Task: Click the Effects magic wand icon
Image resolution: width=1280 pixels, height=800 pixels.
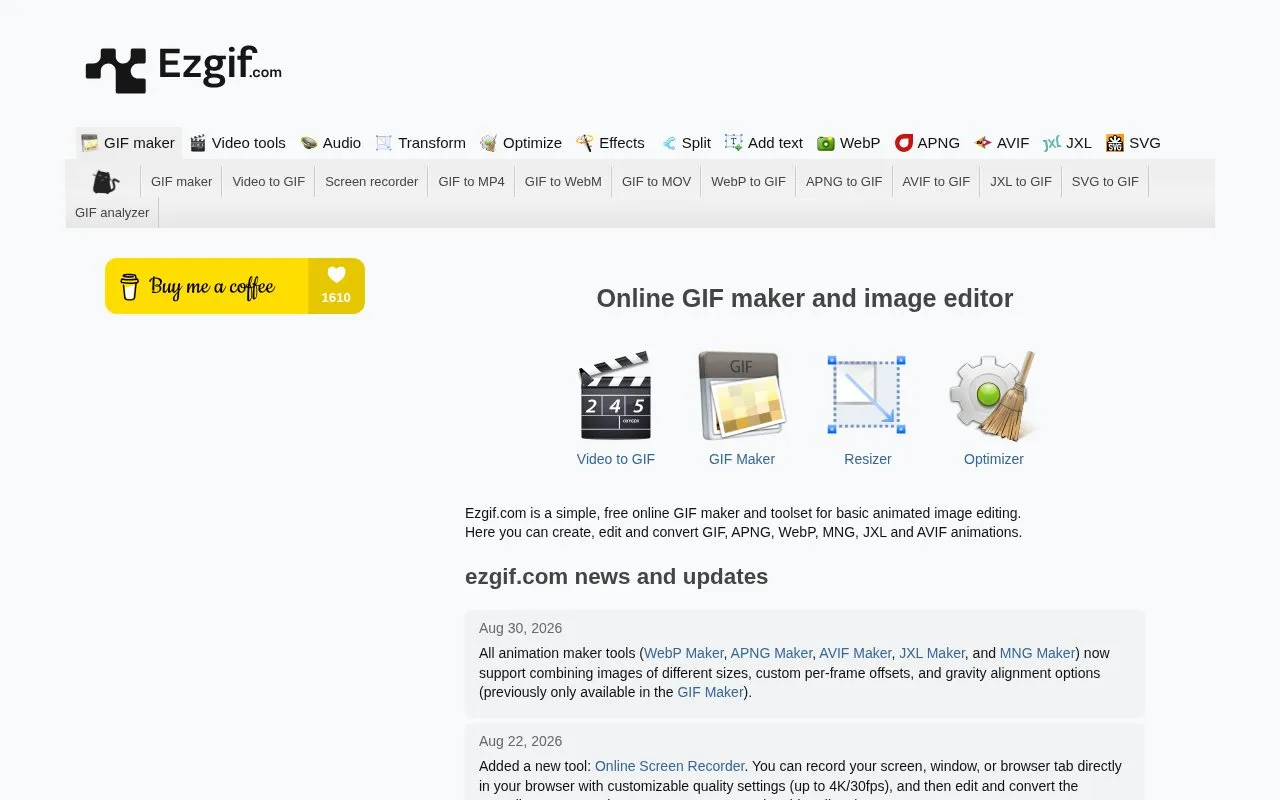Action: tap(585, 143)
